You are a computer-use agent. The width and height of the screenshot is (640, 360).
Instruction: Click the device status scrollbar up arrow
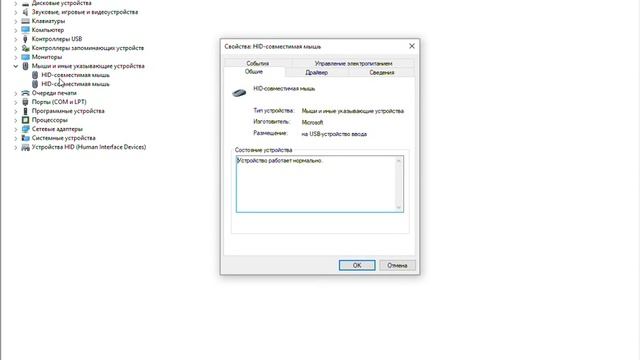click(398, 161)
